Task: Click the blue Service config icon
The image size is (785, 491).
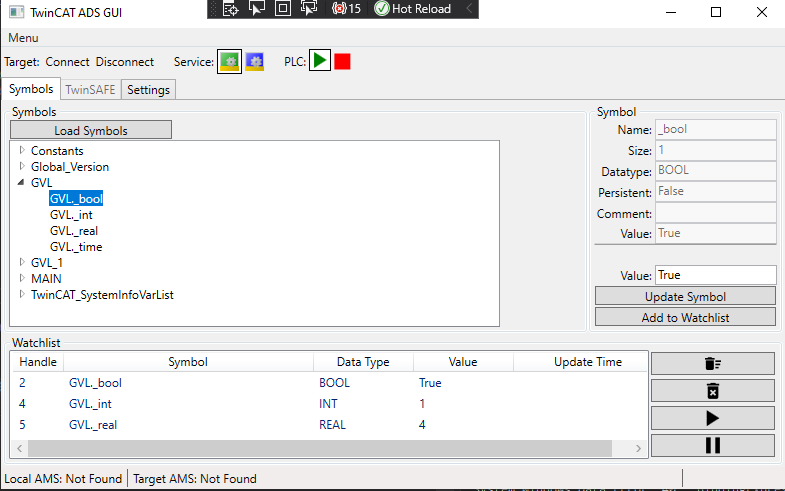Action: point(254,62)
